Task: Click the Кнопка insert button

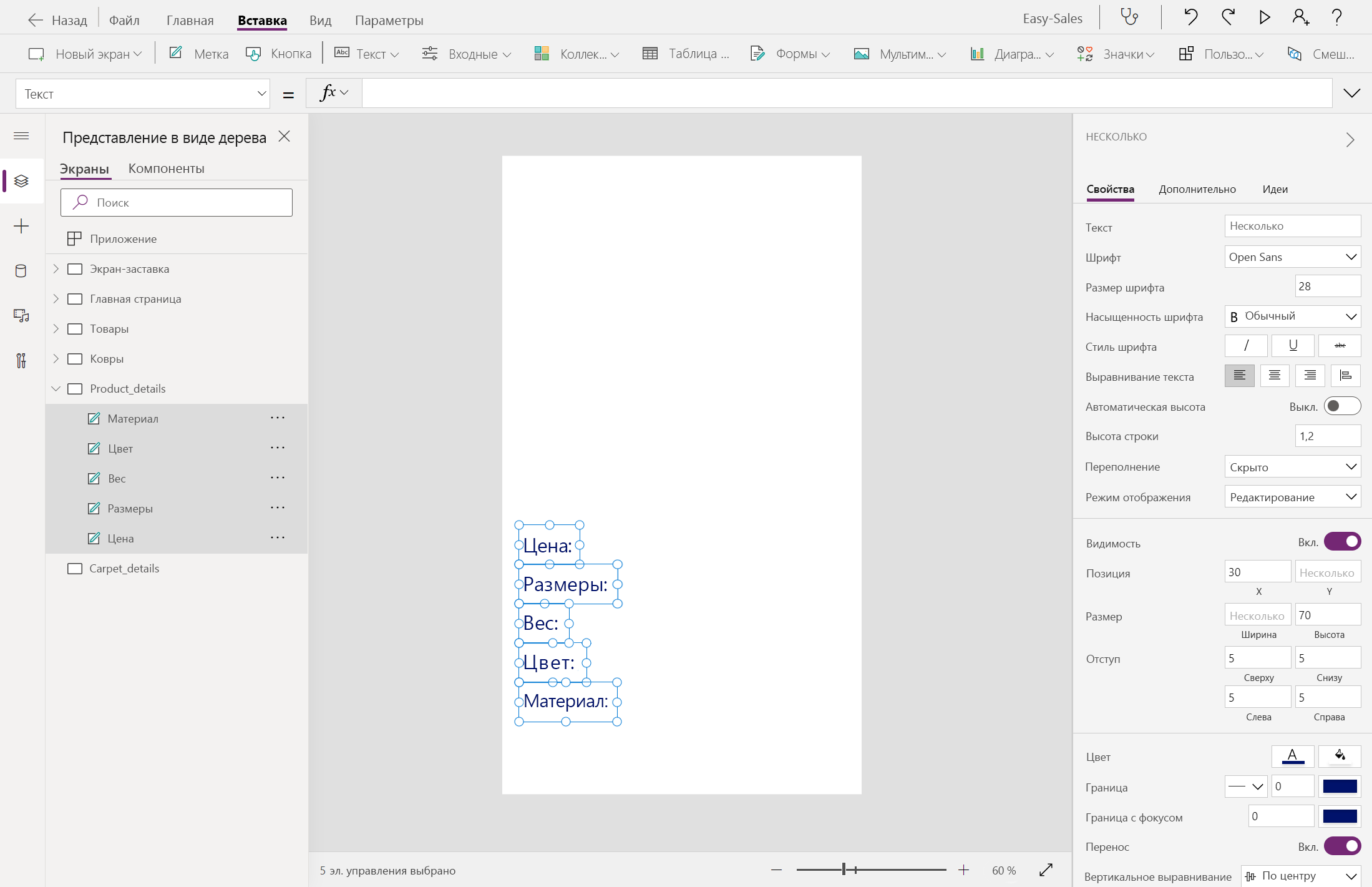Action: [279, 54]
